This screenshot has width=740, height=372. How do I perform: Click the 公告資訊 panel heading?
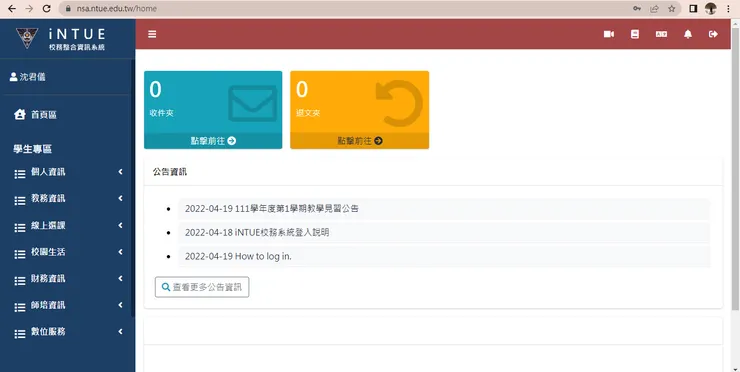click(x=170, y=172)
